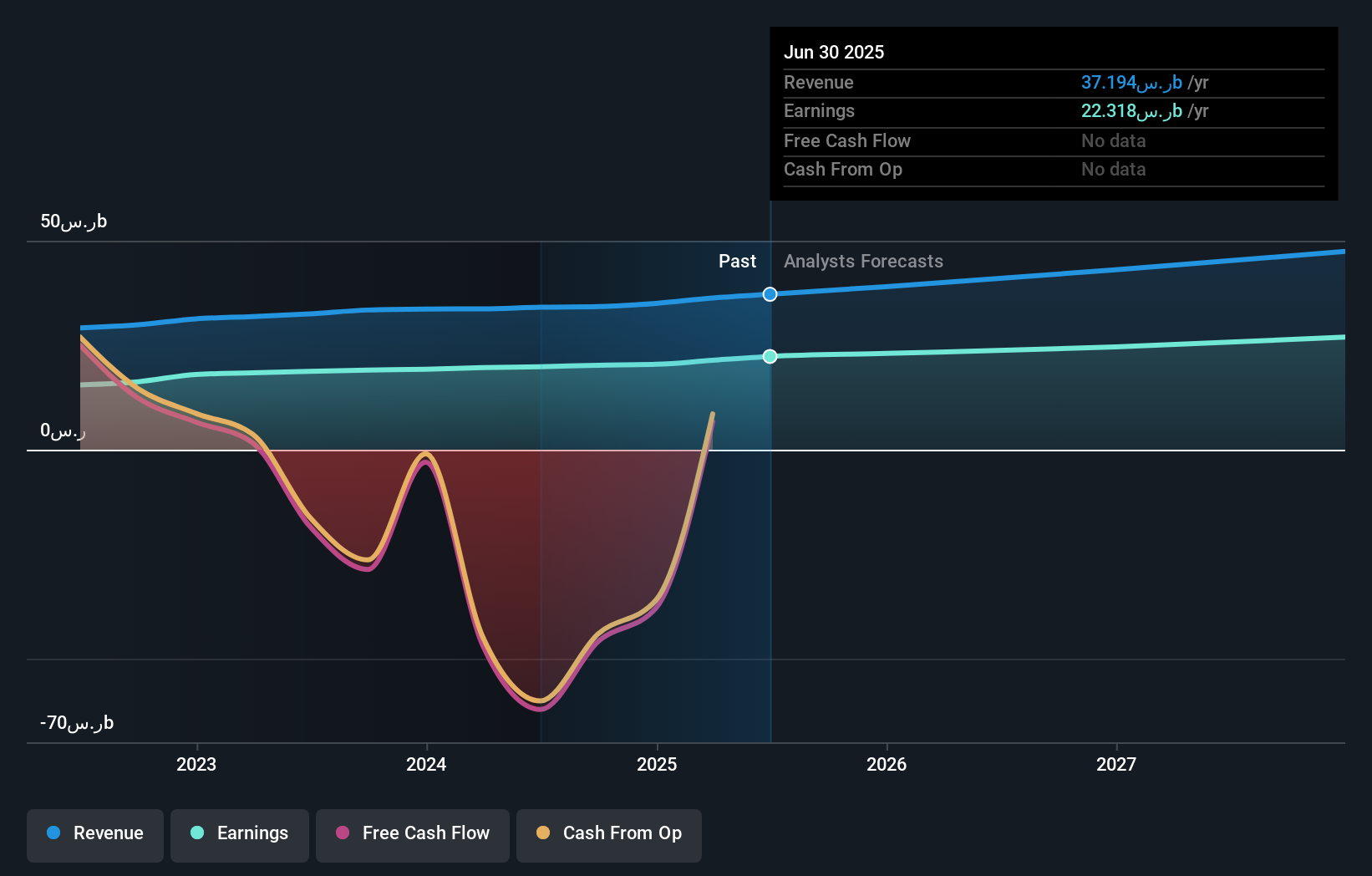
Task: Click the 2026 x-axis label
Action: (887, 764)
